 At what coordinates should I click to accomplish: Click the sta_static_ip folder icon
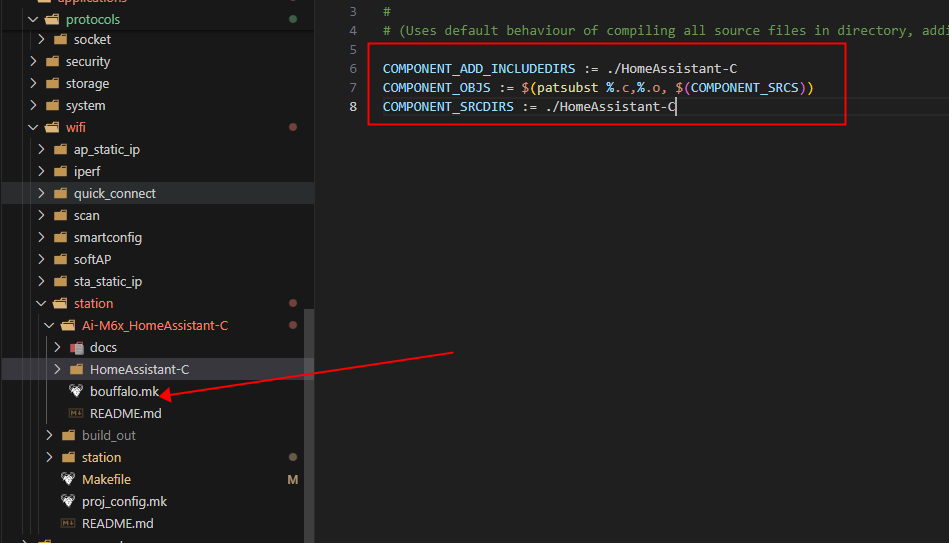(60, 281)
